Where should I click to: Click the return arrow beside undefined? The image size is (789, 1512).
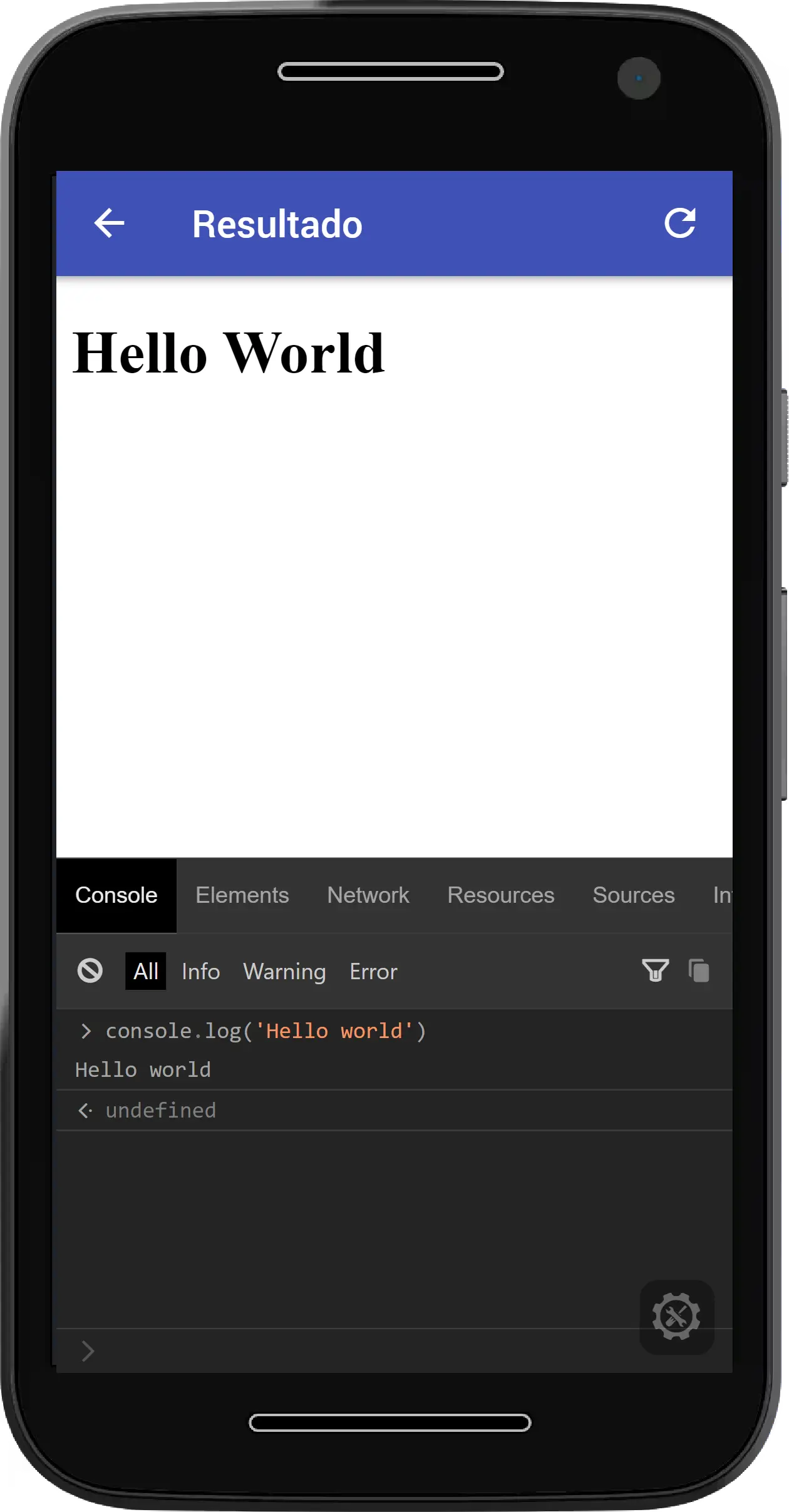[x=85, y=1111]
